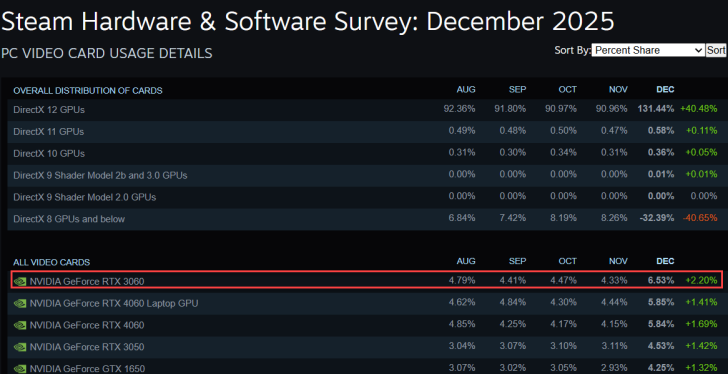
Task: Click the DirectX 11 GPUs row label
Action: pyautogui.click(x=49, y=132)
